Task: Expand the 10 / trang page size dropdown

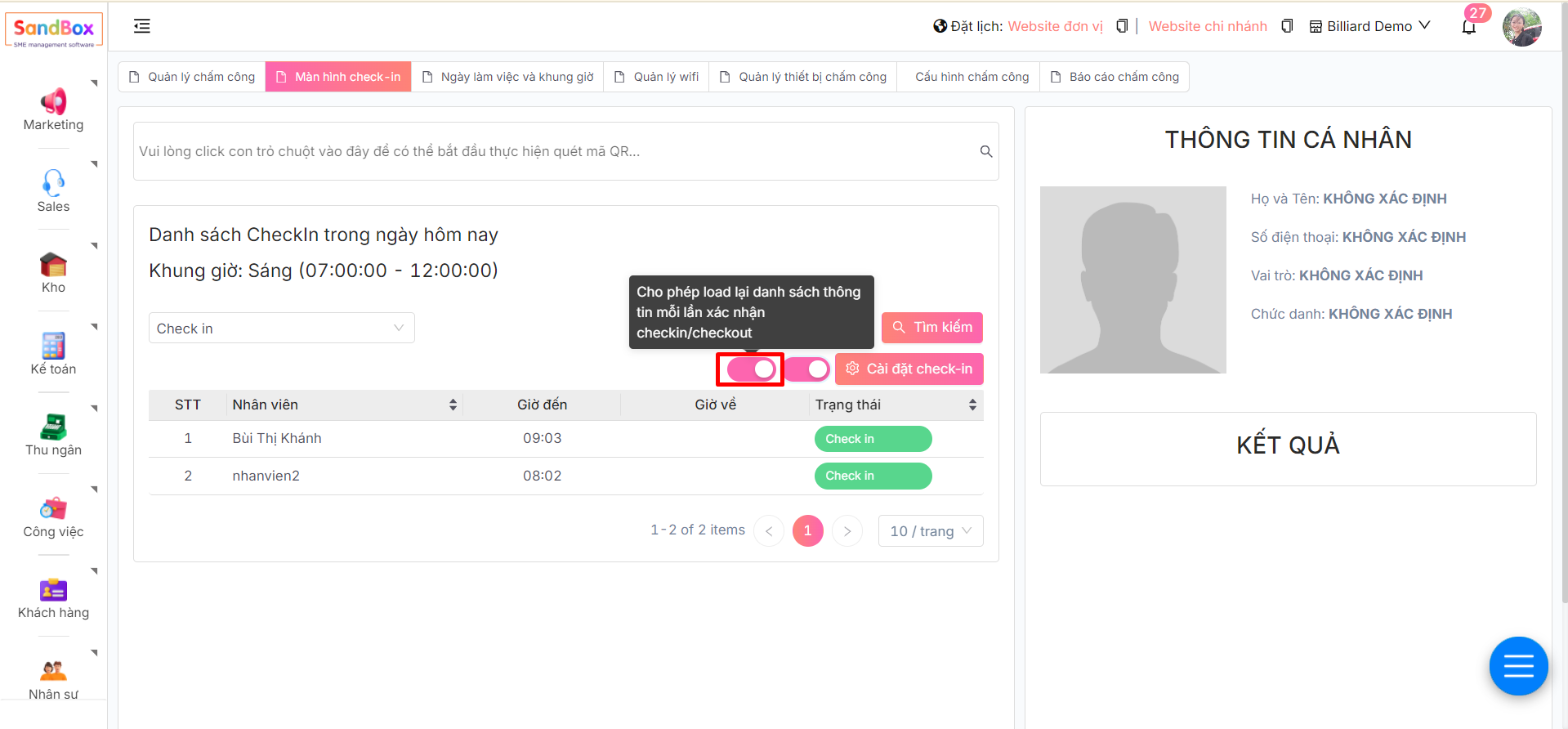Action: 930,531
